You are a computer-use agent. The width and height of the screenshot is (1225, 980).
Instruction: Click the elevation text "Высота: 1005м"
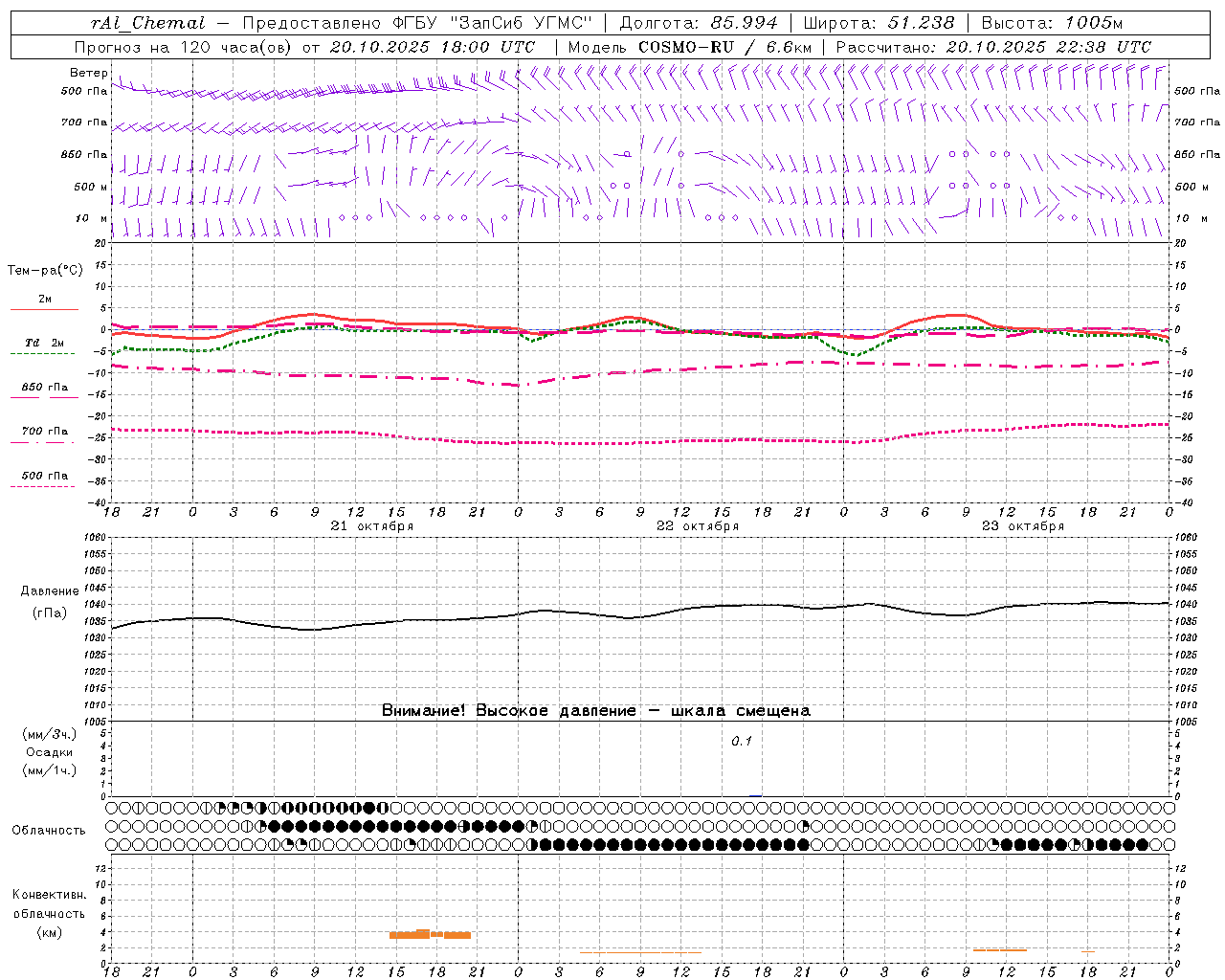[x=1052, y=23]
